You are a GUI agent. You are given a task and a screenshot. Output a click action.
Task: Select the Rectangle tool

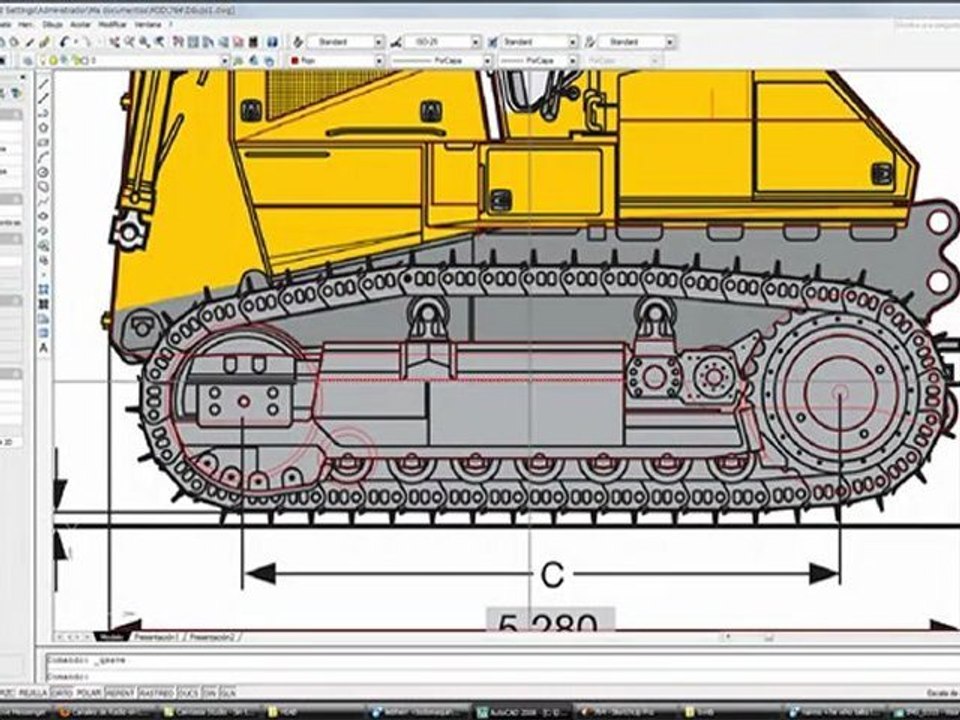coord(43,143)
